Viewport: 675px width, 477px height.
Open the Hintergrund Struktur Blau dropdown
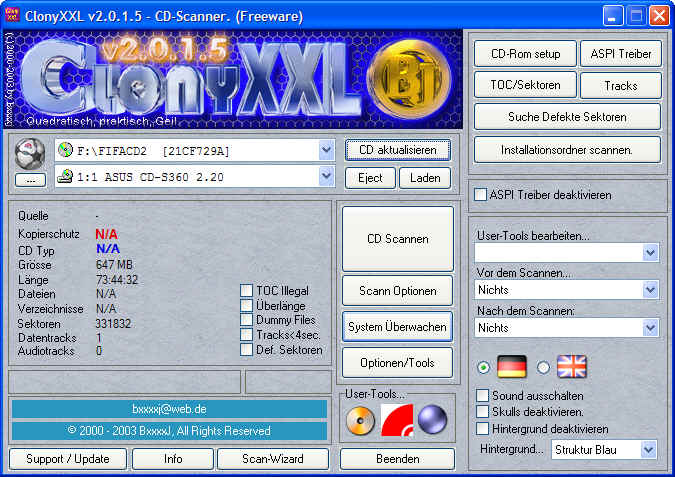[648, 450]
